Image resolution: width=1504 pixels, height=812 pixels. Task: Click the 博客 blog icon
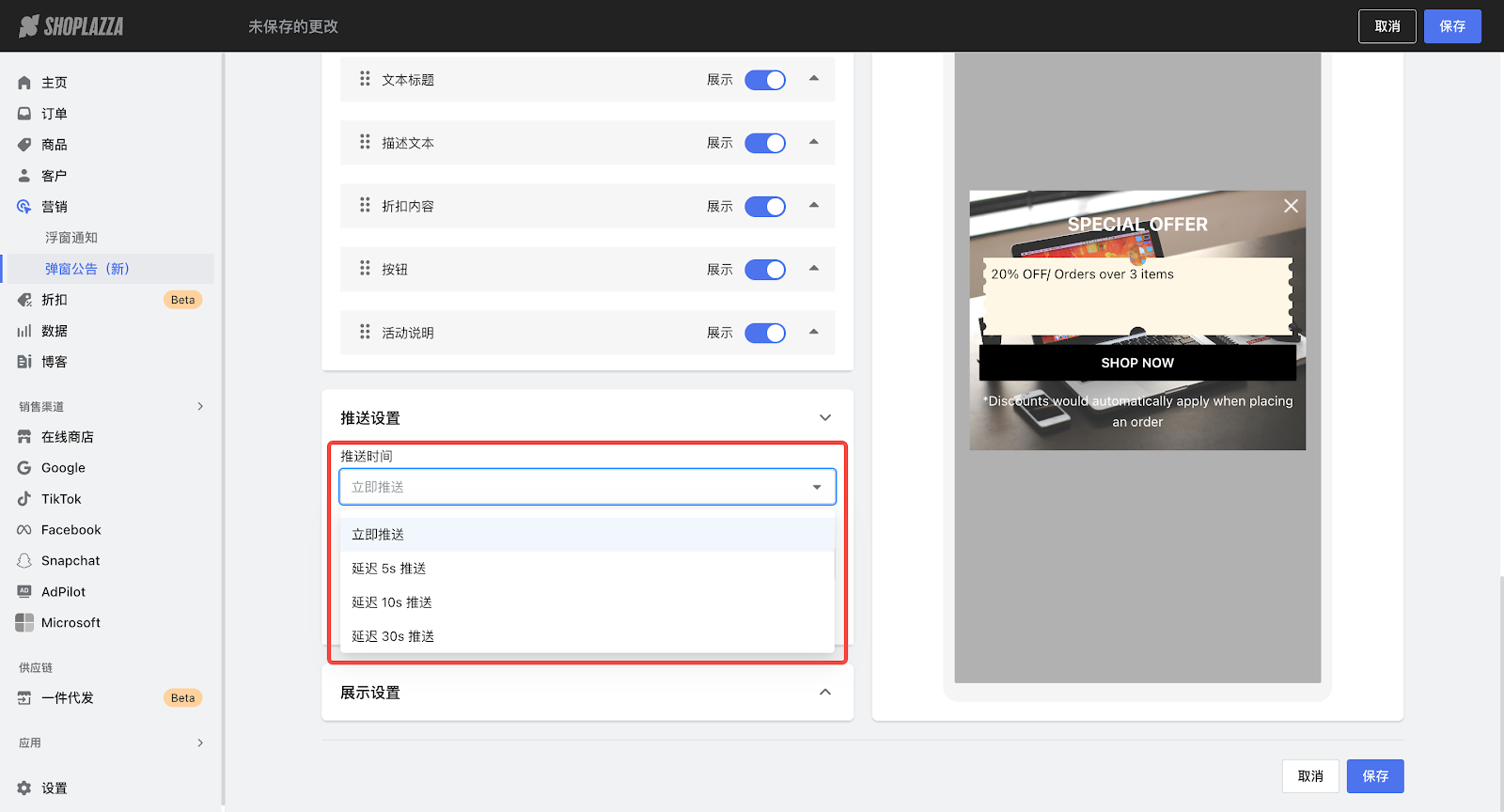point(24,362)
